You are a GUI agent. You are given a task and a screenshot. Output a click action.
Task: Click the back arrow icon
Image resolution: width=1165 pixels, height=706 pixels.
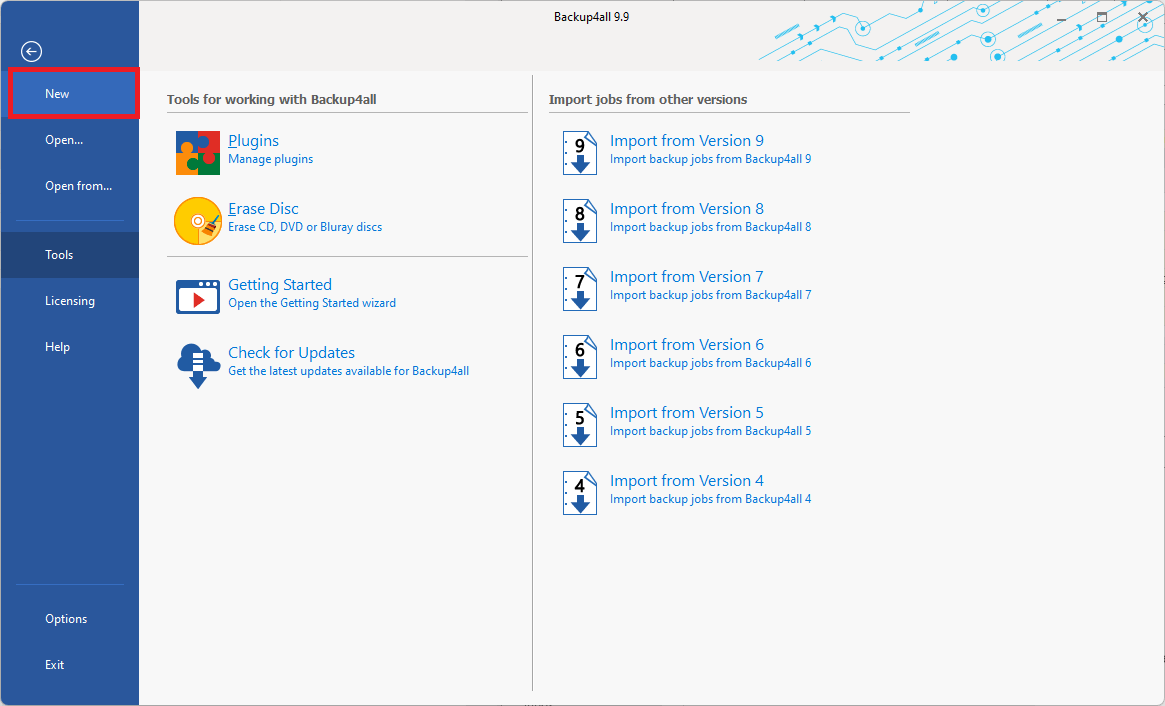31,51
